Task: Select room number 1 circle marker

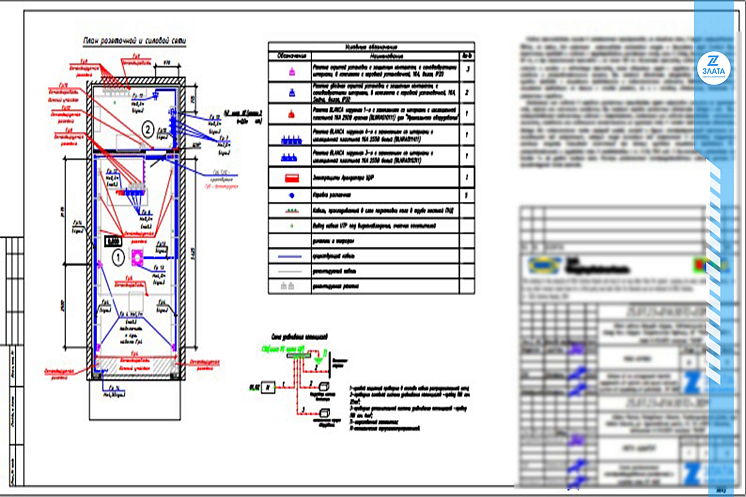Action: tap(116, 257)
